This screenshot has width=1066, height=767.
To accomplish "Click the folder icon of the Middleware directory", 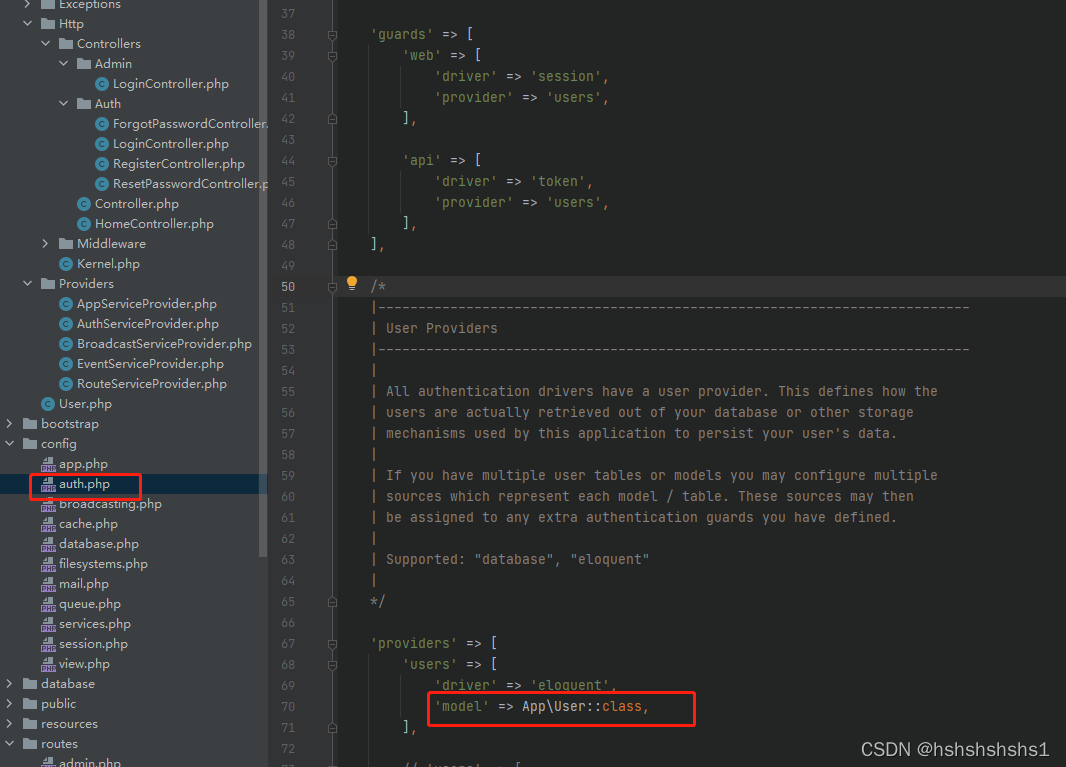I will [x=66, y=243].
